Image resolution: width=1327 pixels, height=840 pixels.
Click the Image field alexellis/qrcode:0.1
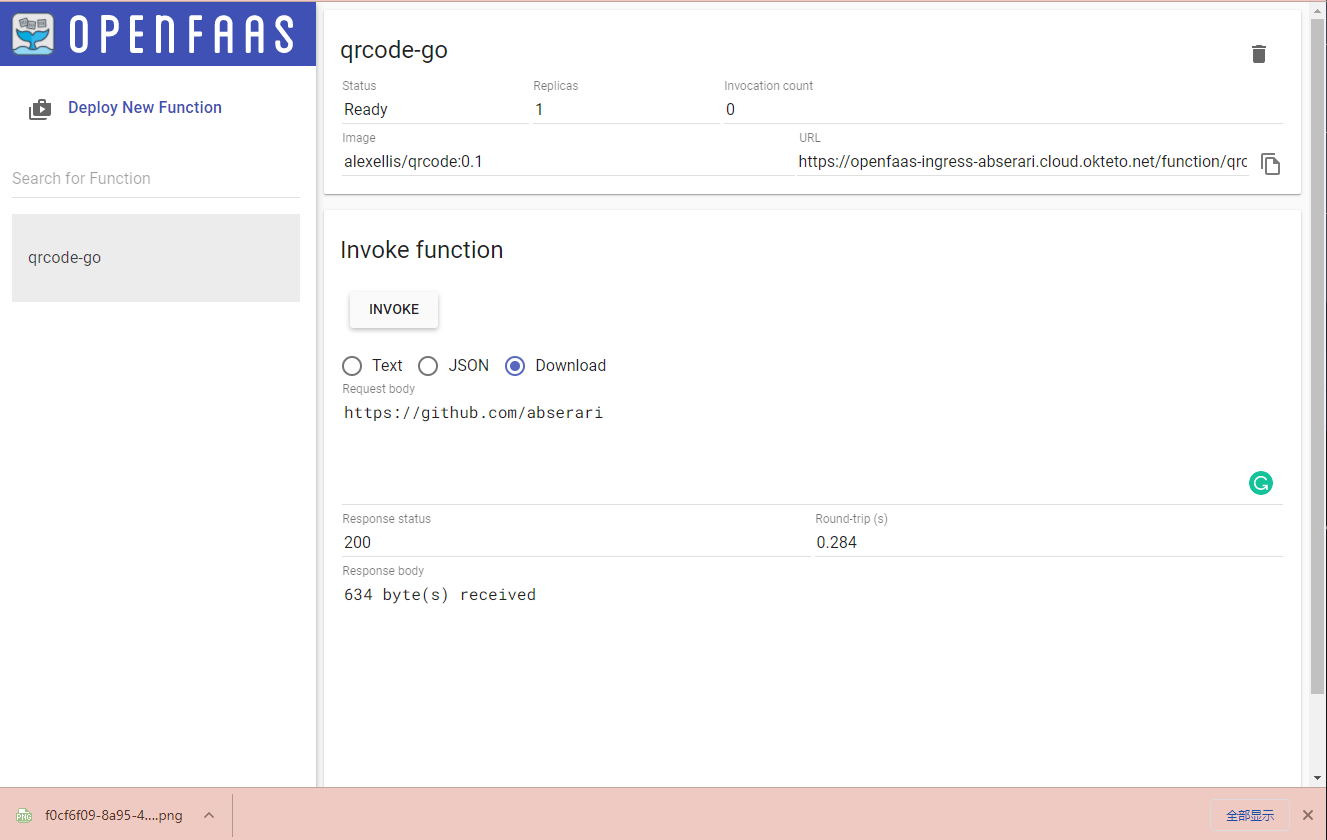pos(568,162)
